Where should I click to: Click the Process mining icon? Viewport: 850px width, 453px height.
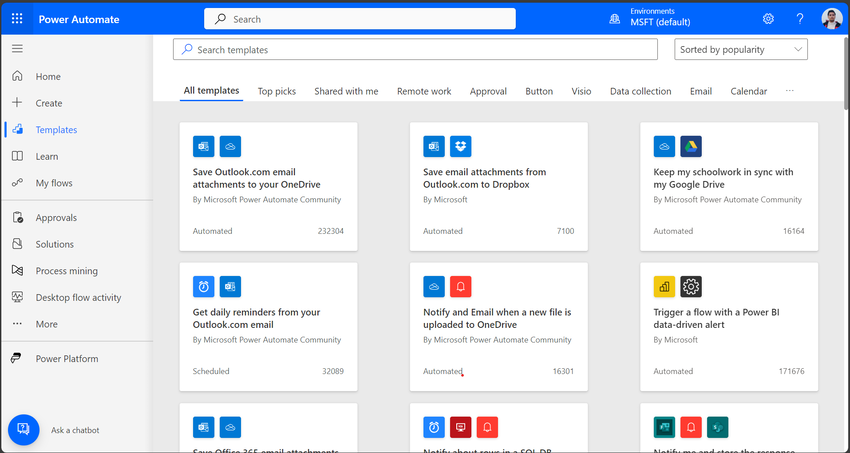(x=17, y=270)
